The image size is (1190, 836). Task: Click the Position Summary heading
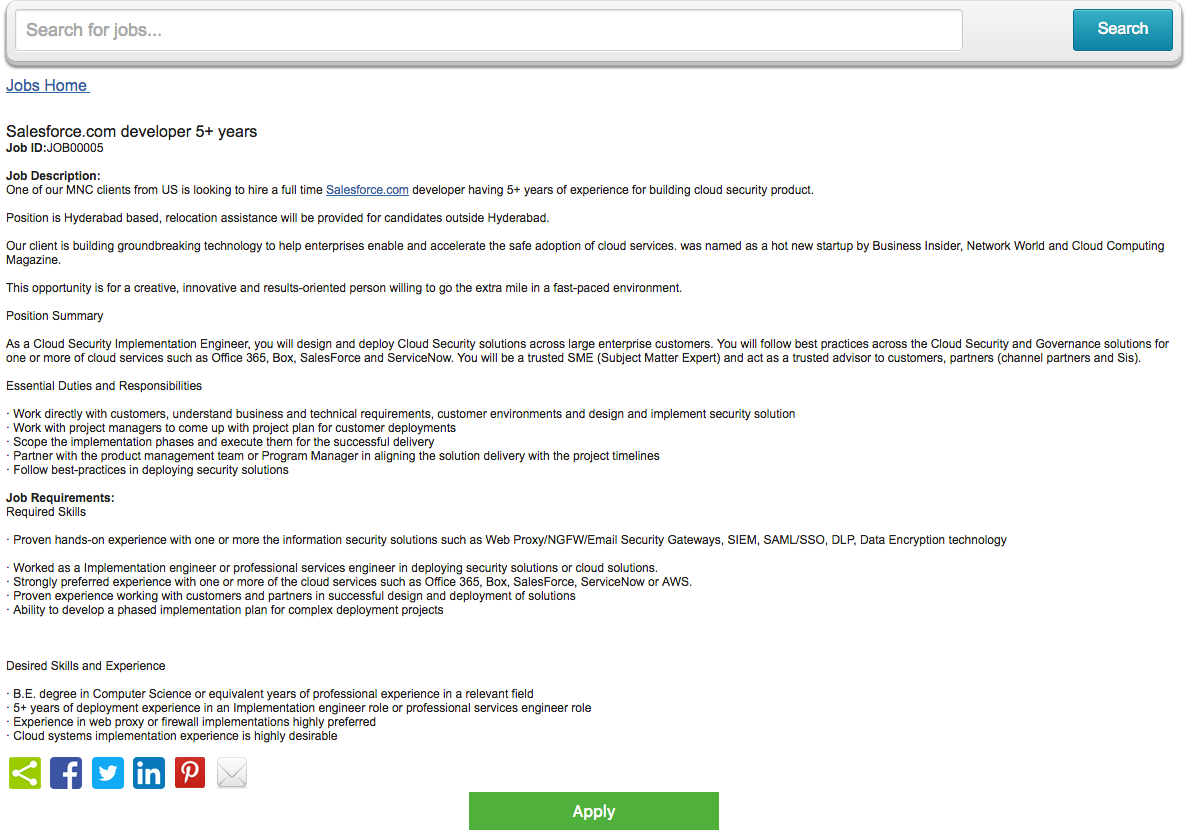click(55, 316)
